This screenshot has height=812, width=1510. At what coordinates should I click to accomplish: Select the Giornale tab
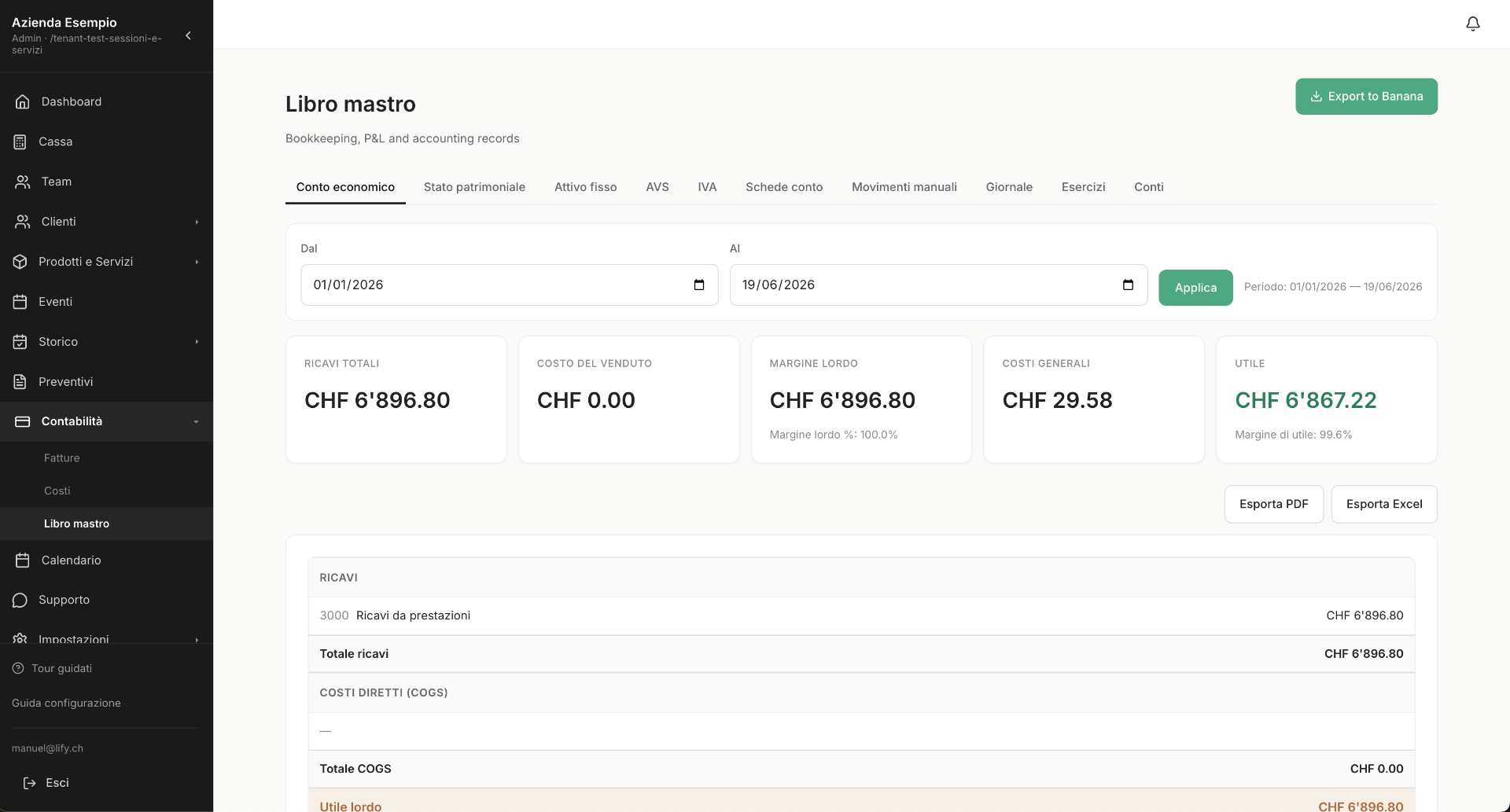pyautogui.click(x=1009, y=187)
